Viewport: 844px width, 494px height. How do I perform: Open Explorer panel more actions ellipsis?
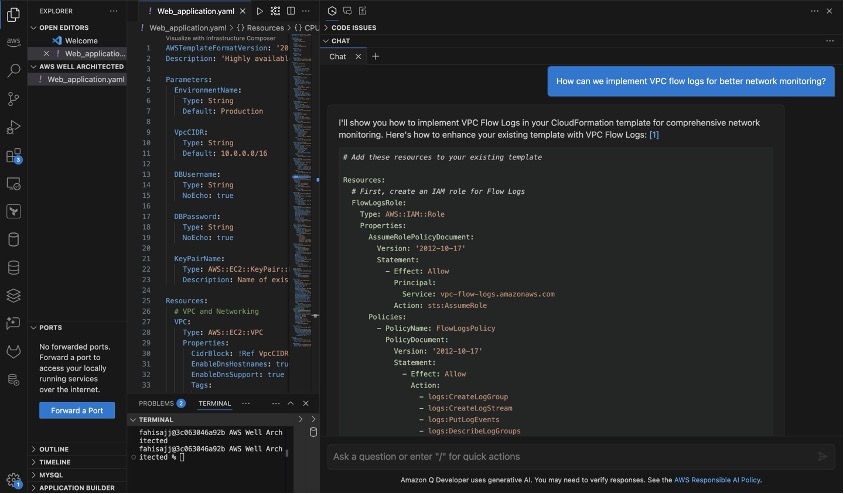(113, 11)
